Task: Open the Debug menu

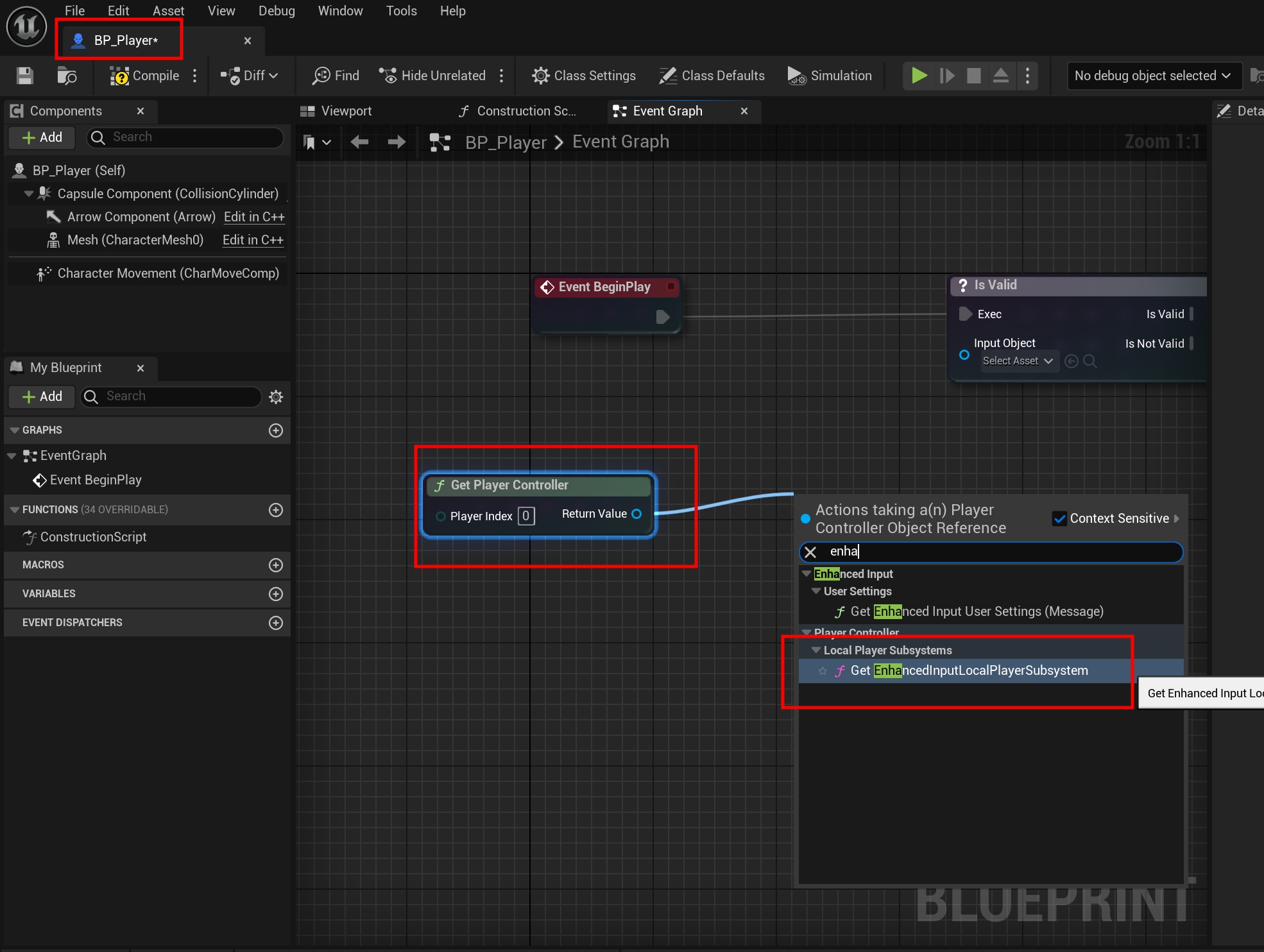Action: point(277,11)
